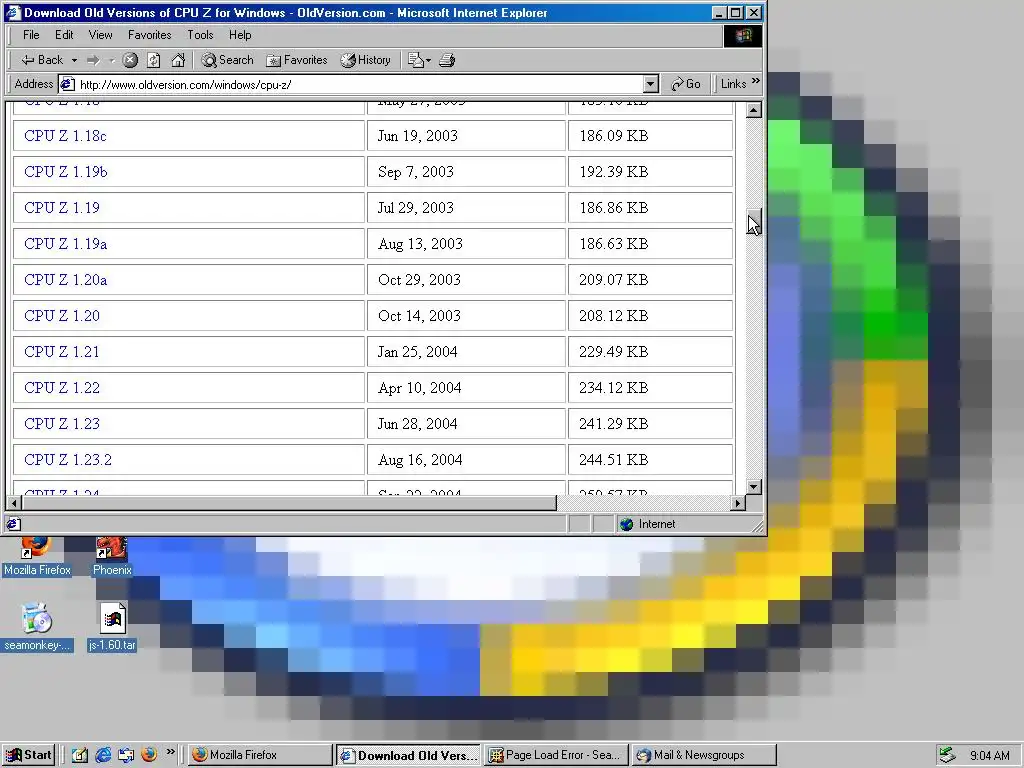Open the File menu
This screenshot has height=768, width=1024.
(31, 35)
